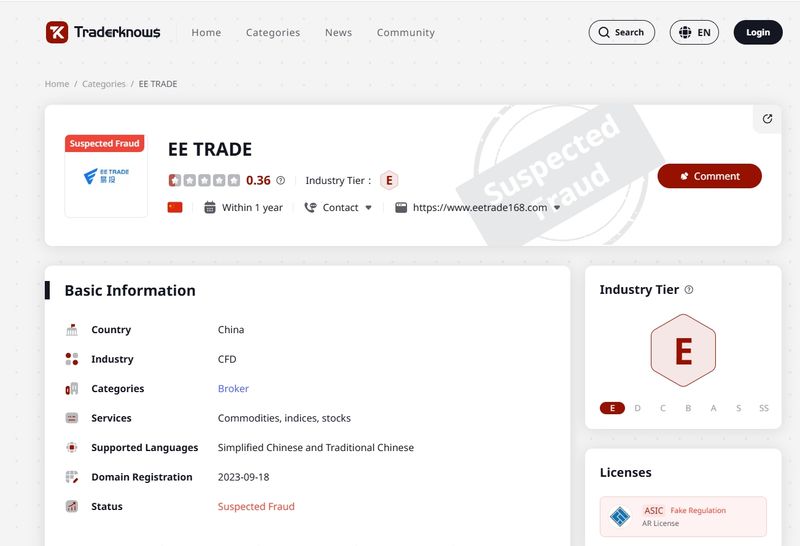Click the browser window icon before URL
The height and width of the screenshot is (546, 800).
[401, 207]
